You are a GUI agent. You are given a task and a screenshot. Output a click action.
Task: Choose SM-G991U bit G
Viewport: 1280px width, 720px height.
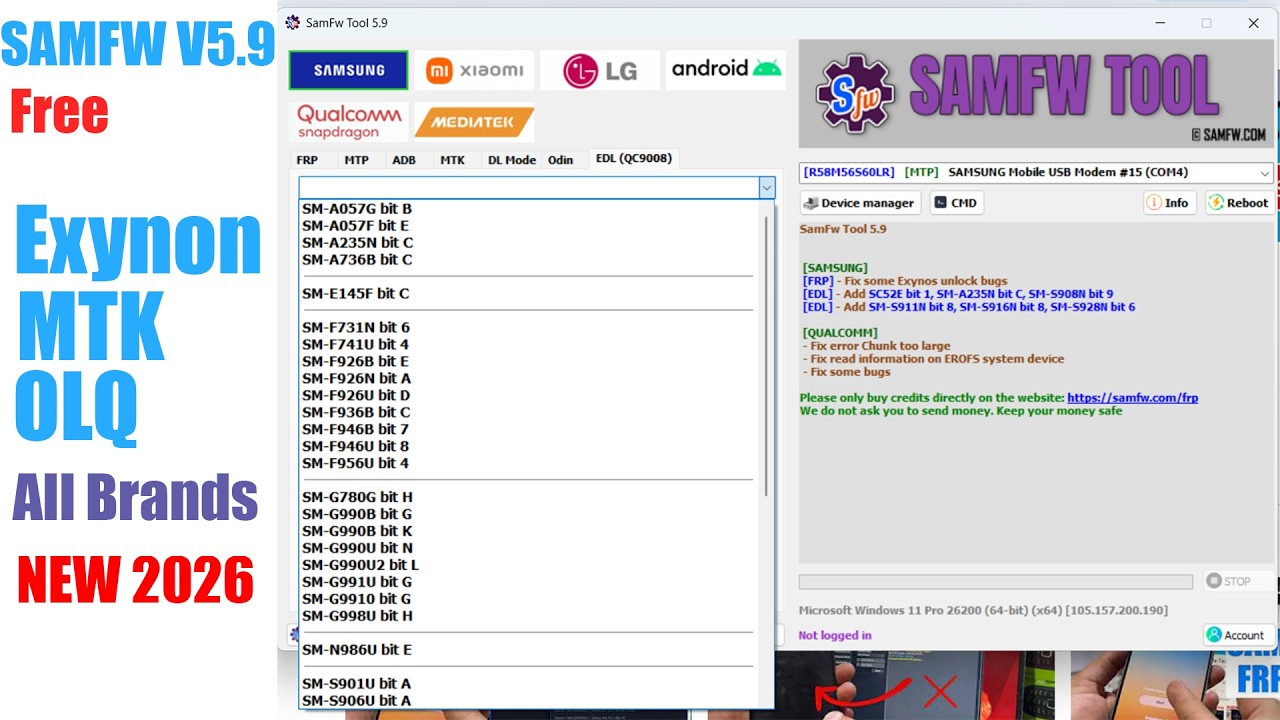pos(357,583)
